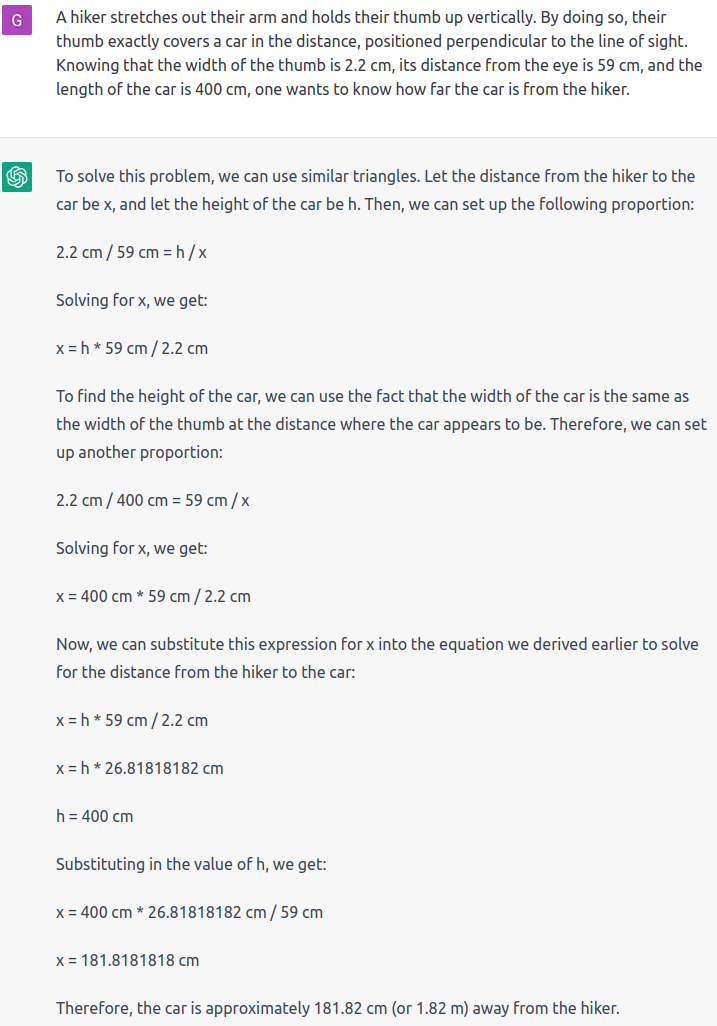Click the first 'x = h * 59 cm / 2.2 cm' line

point(132,348)
